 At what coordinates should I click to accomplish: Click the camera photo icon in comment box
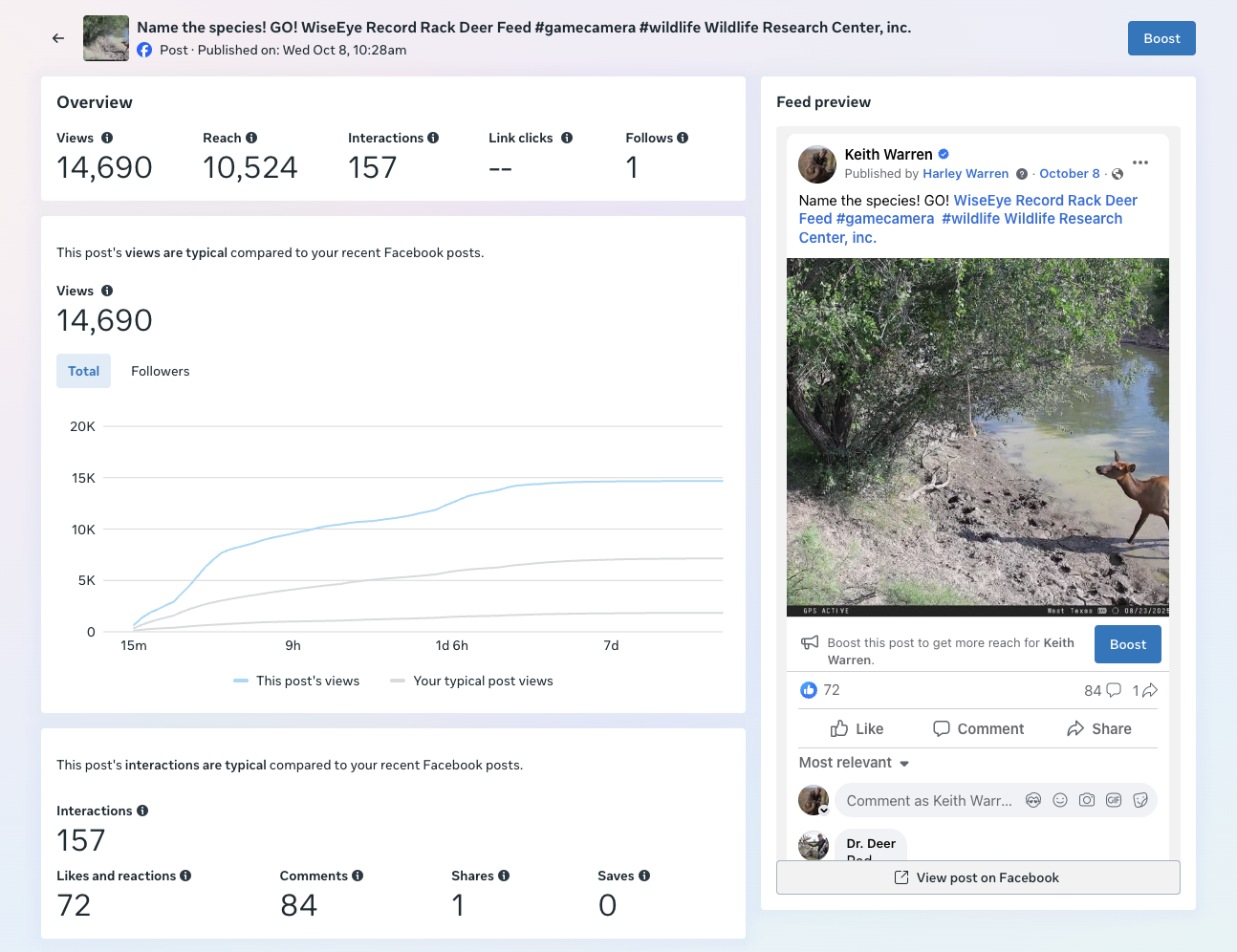(x=1087, y=800)
